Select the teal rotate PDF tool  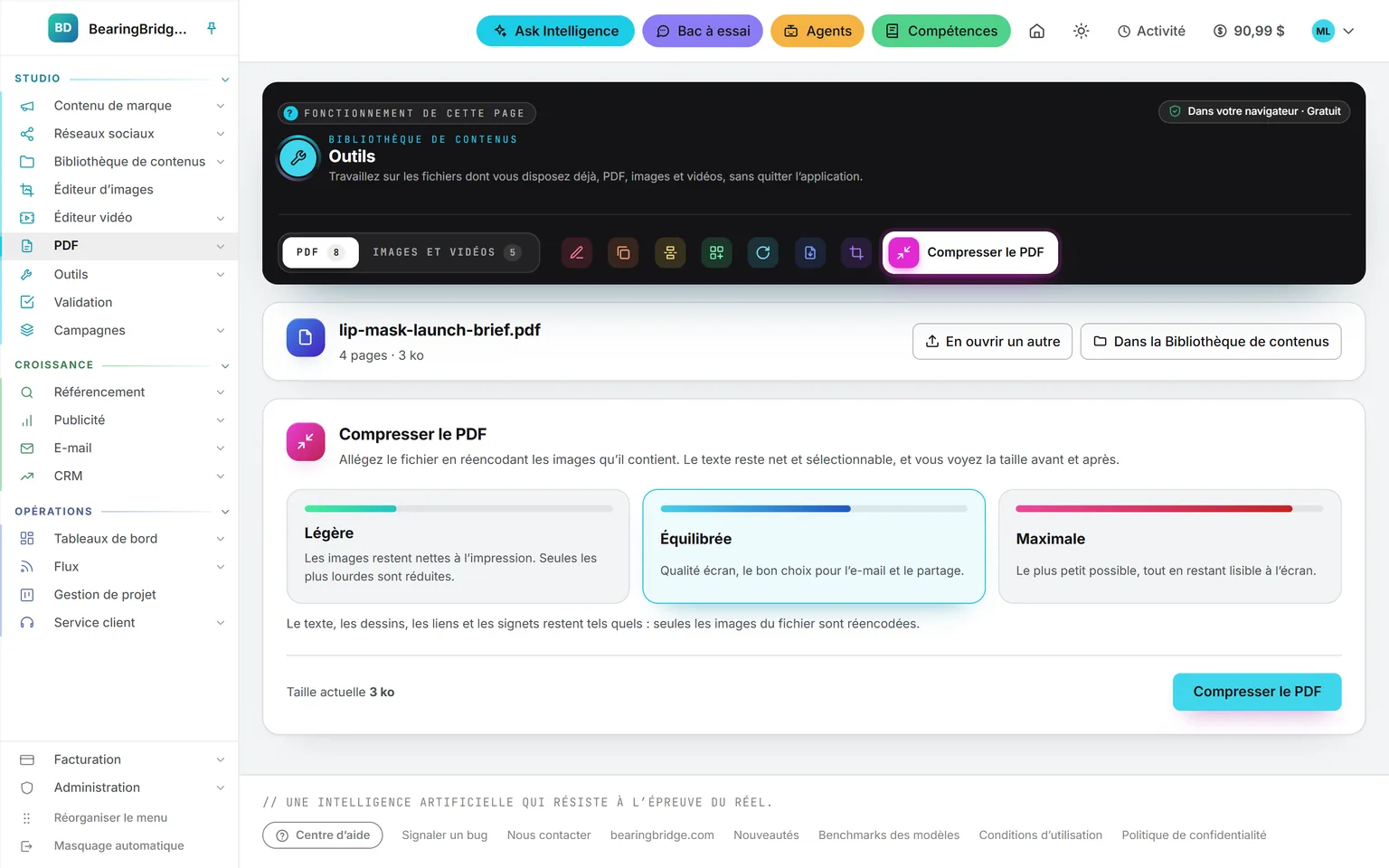tap(763, 252)
